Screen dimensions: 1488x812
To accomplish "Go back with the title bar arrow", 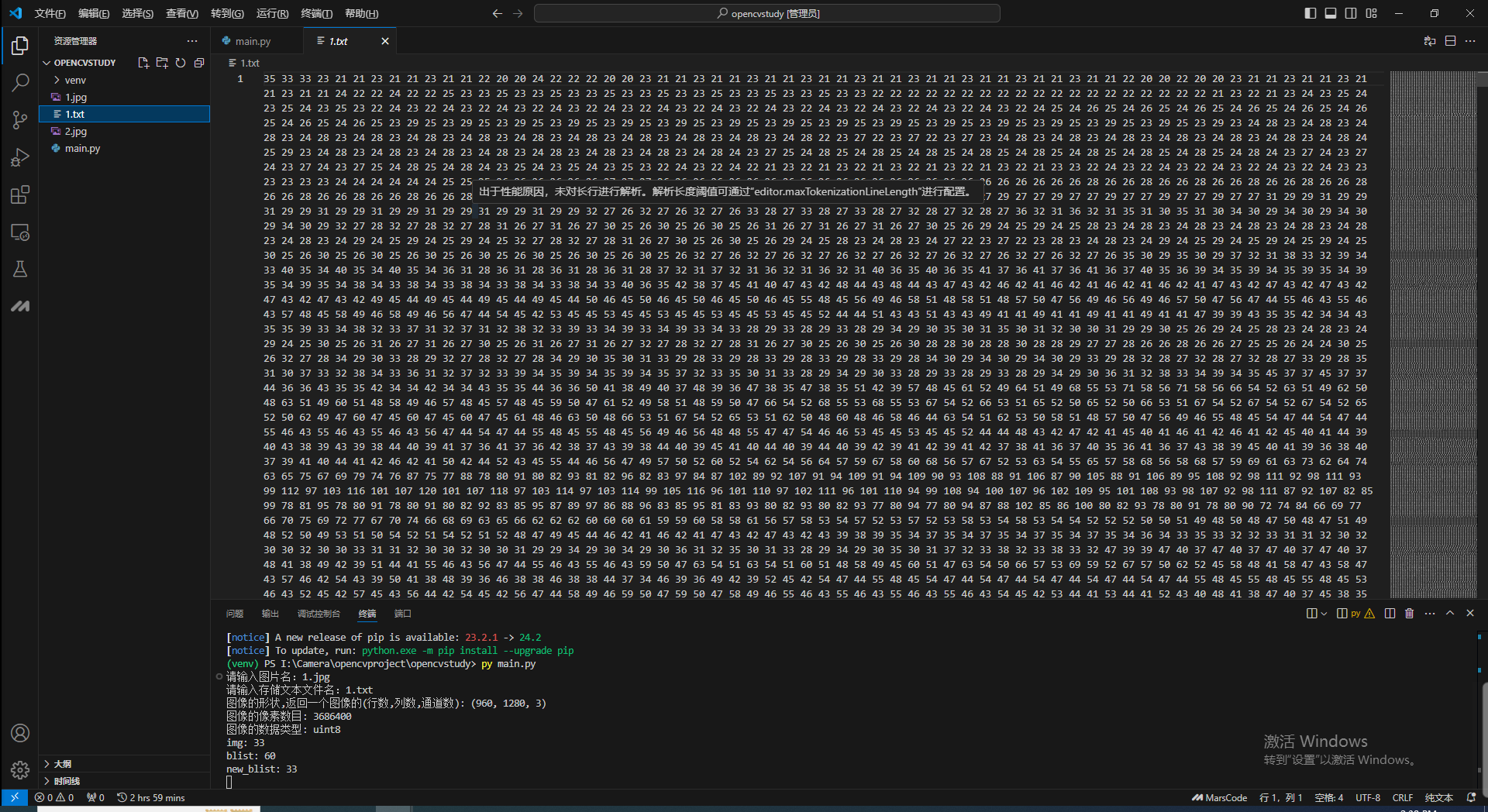I will [498, 13].
